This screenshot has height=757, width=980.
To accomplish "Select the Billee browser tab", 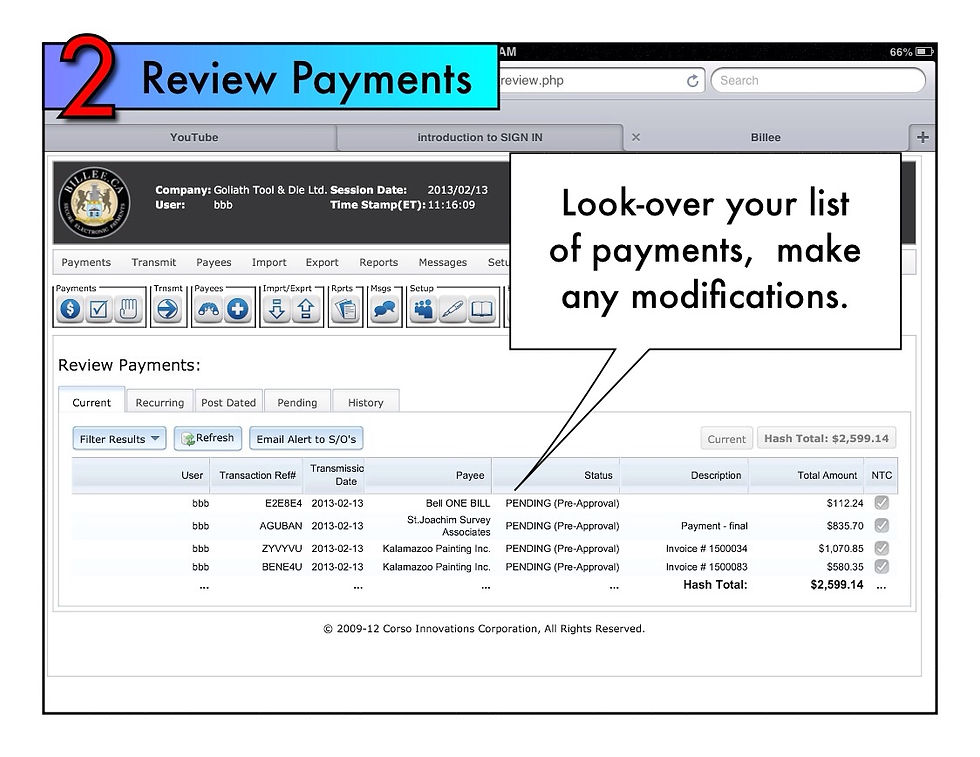I will pos(766,137).
